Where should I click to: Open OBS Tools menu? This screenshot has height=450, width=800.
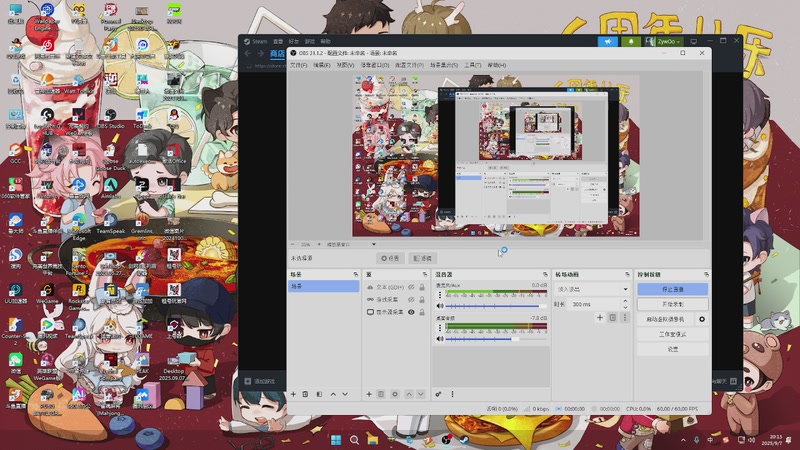[x=472, y=65]
